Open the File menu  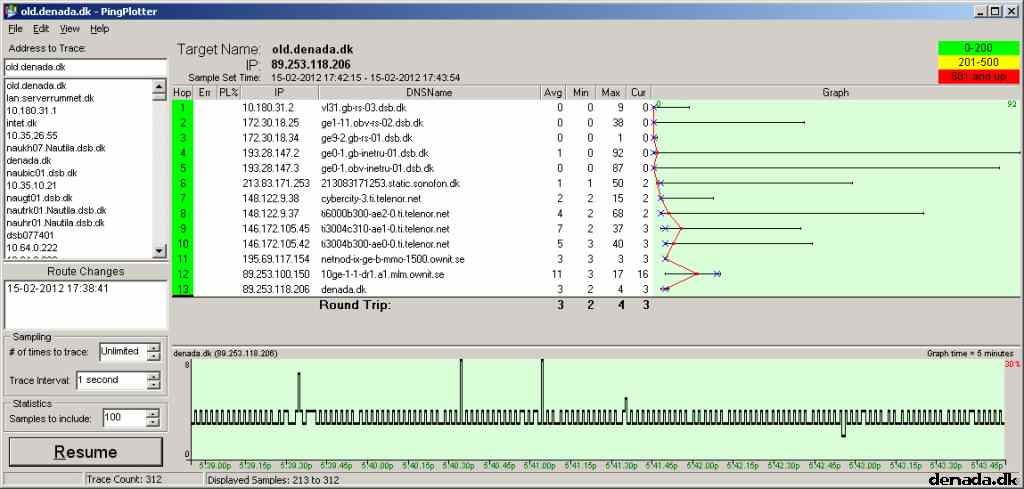point(16,29)
